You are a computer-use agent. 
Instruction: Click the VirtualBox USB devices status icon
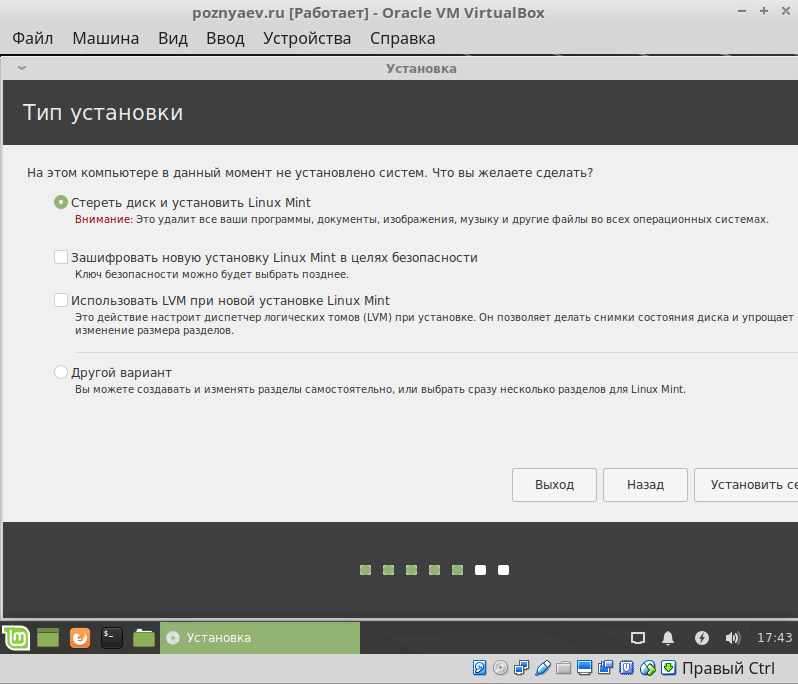[x=543, y=668]
